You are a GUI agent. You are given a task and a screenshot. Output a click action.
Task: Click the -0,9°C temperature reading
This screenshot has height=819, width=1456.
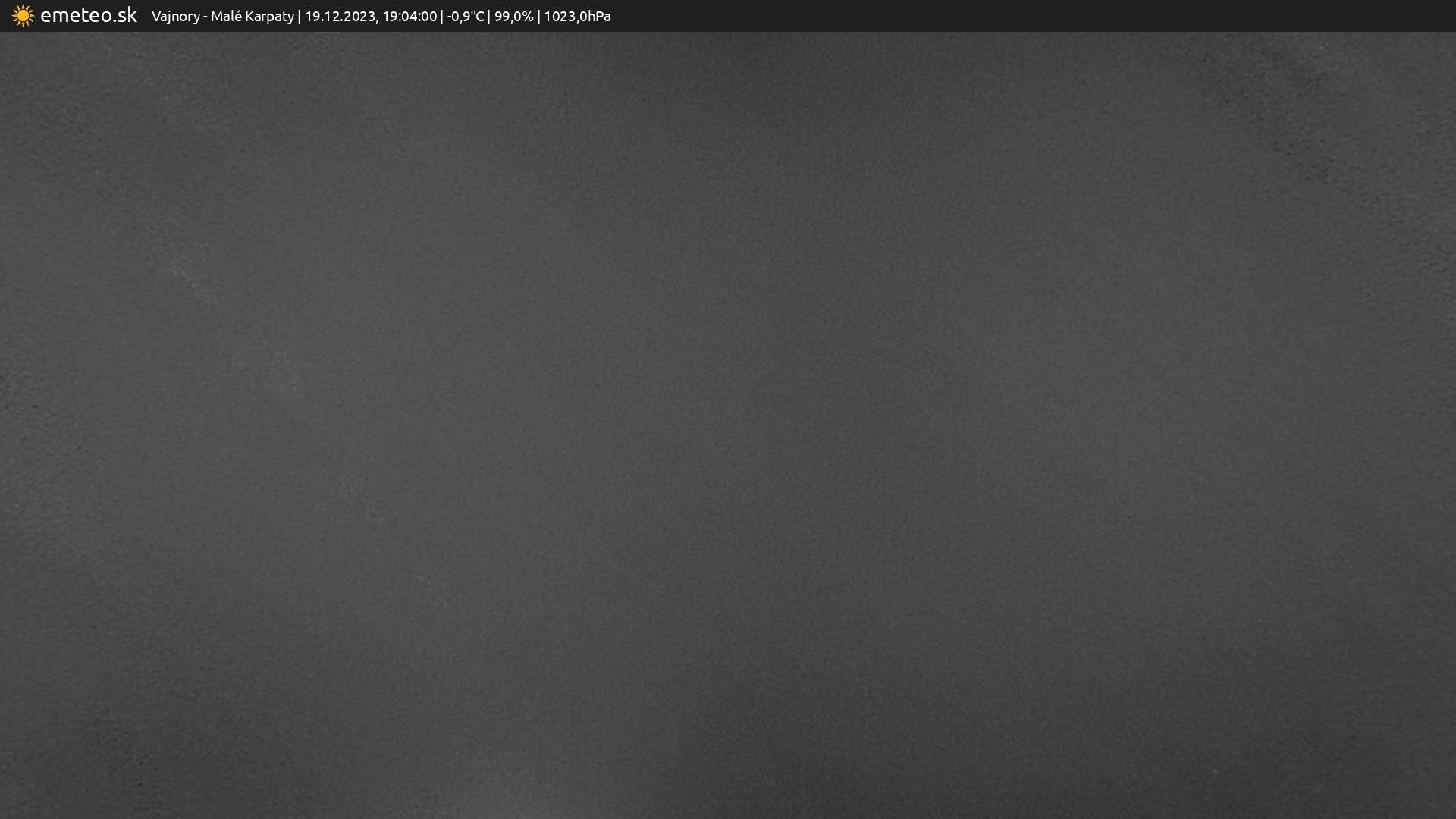coord(465,17)
